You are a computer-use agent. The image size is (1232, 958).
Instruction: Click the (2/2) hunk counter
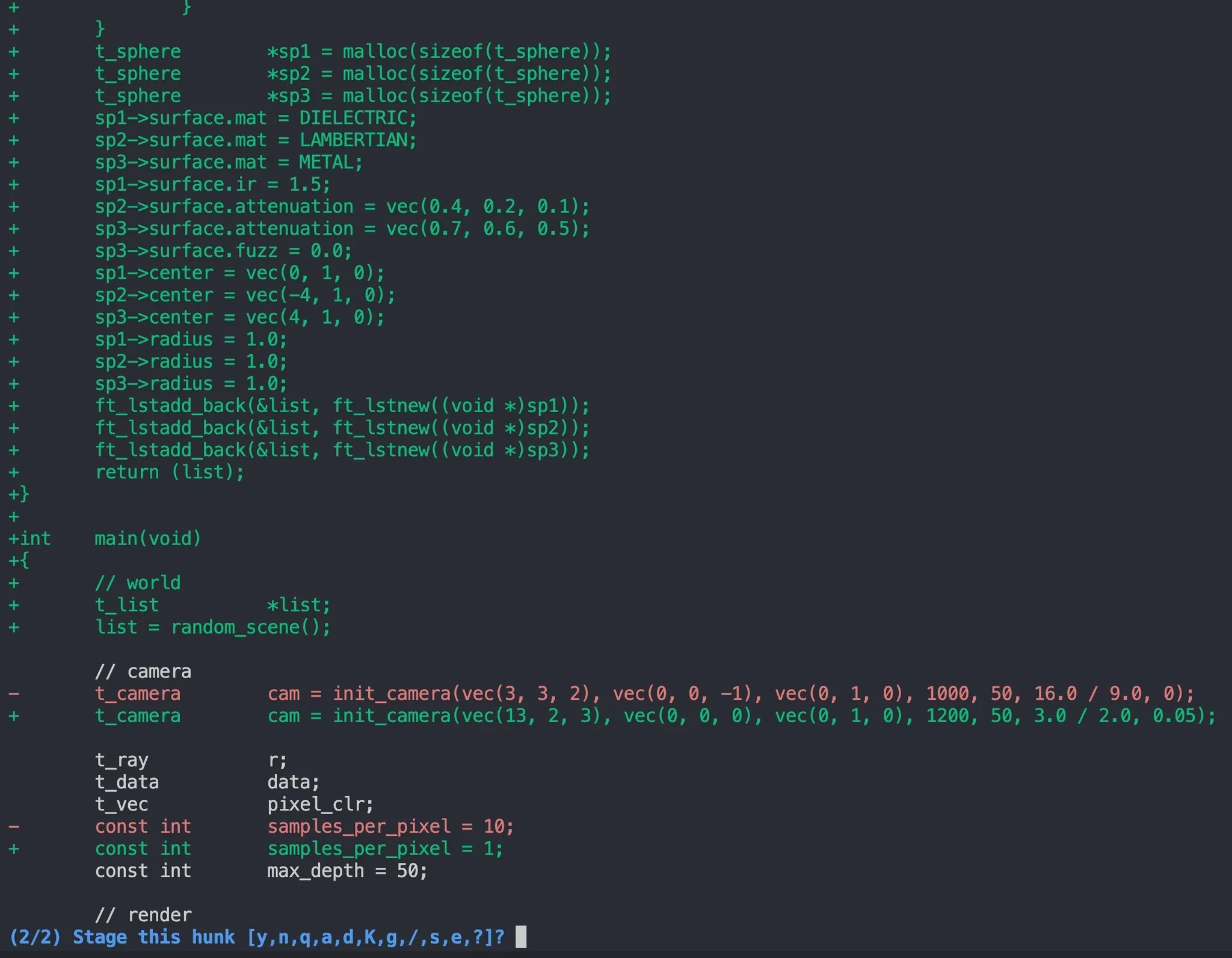(x=35, y=937)
